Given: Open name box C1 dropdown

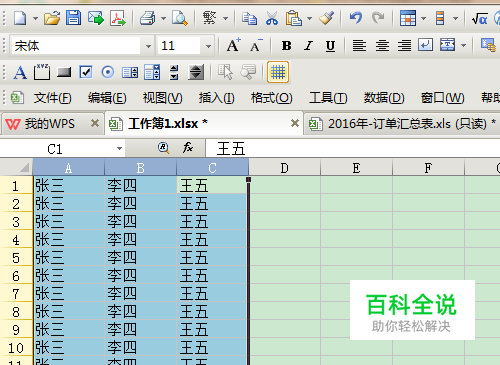Looking at the screenshot, I should click(x=119, y=149).
